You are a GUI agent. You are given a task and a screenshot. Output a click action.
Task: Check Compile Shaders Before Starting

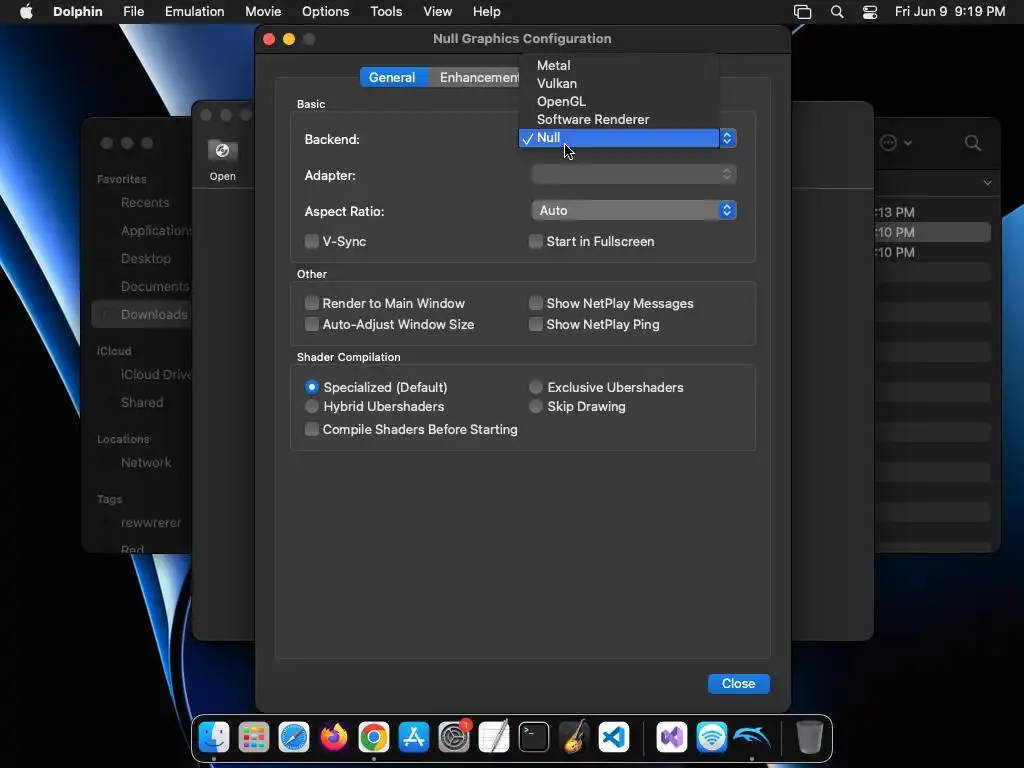pyautogui.click(x=312, y=429)
